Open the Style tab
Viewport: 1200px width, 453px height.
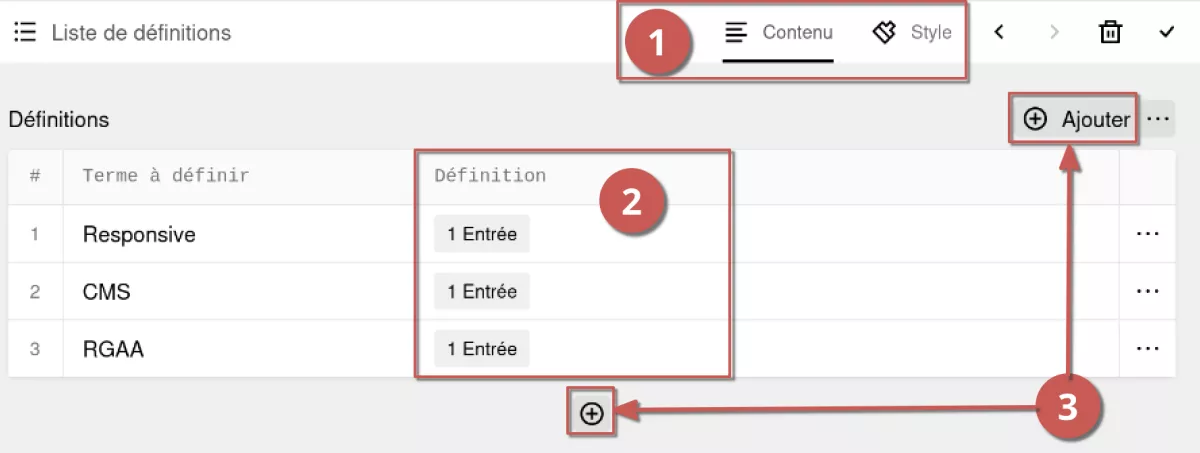[x=912, y=32]
